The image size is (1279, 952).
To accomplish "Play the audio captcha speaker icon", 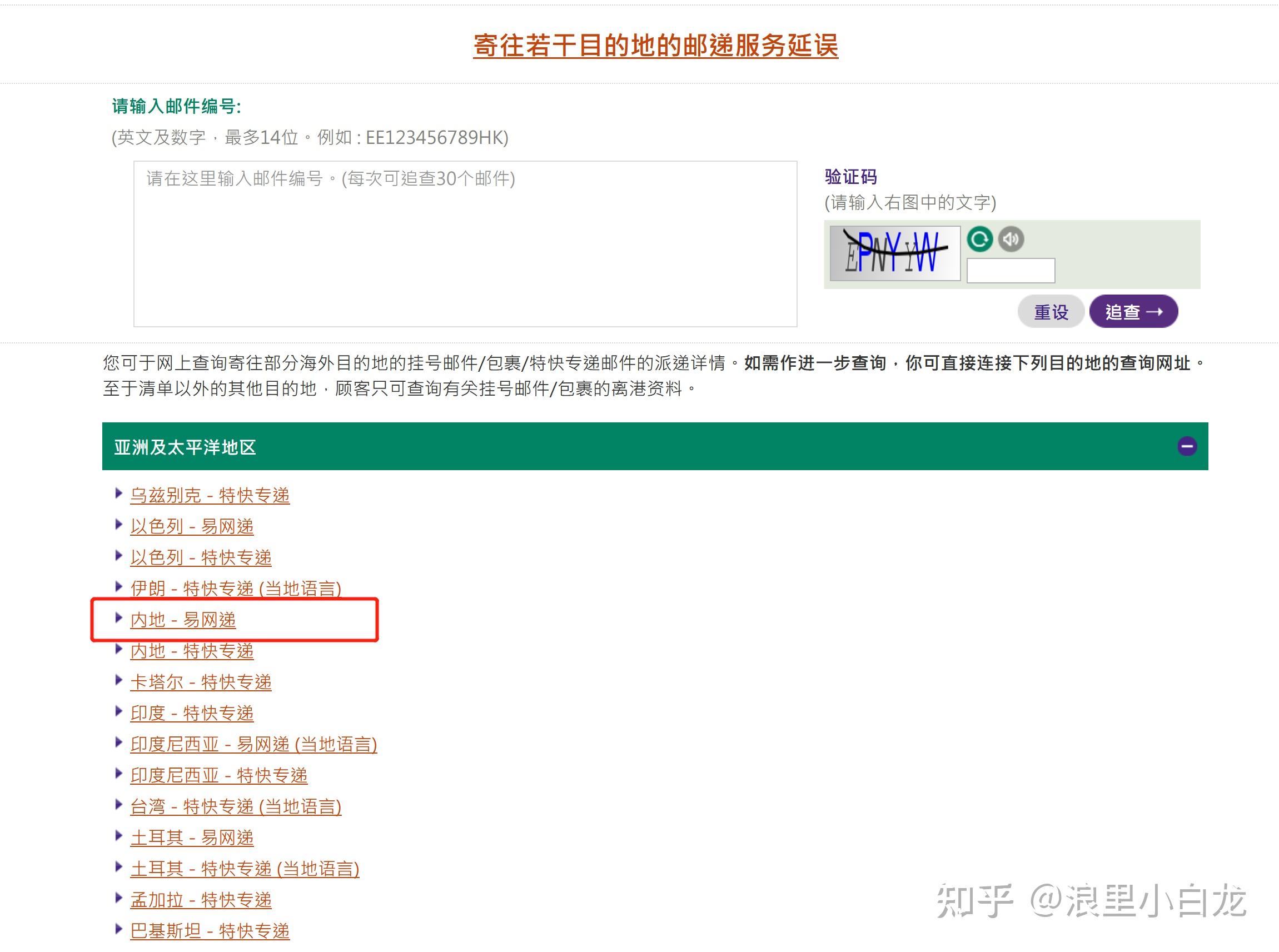I will click(1011, 239).
